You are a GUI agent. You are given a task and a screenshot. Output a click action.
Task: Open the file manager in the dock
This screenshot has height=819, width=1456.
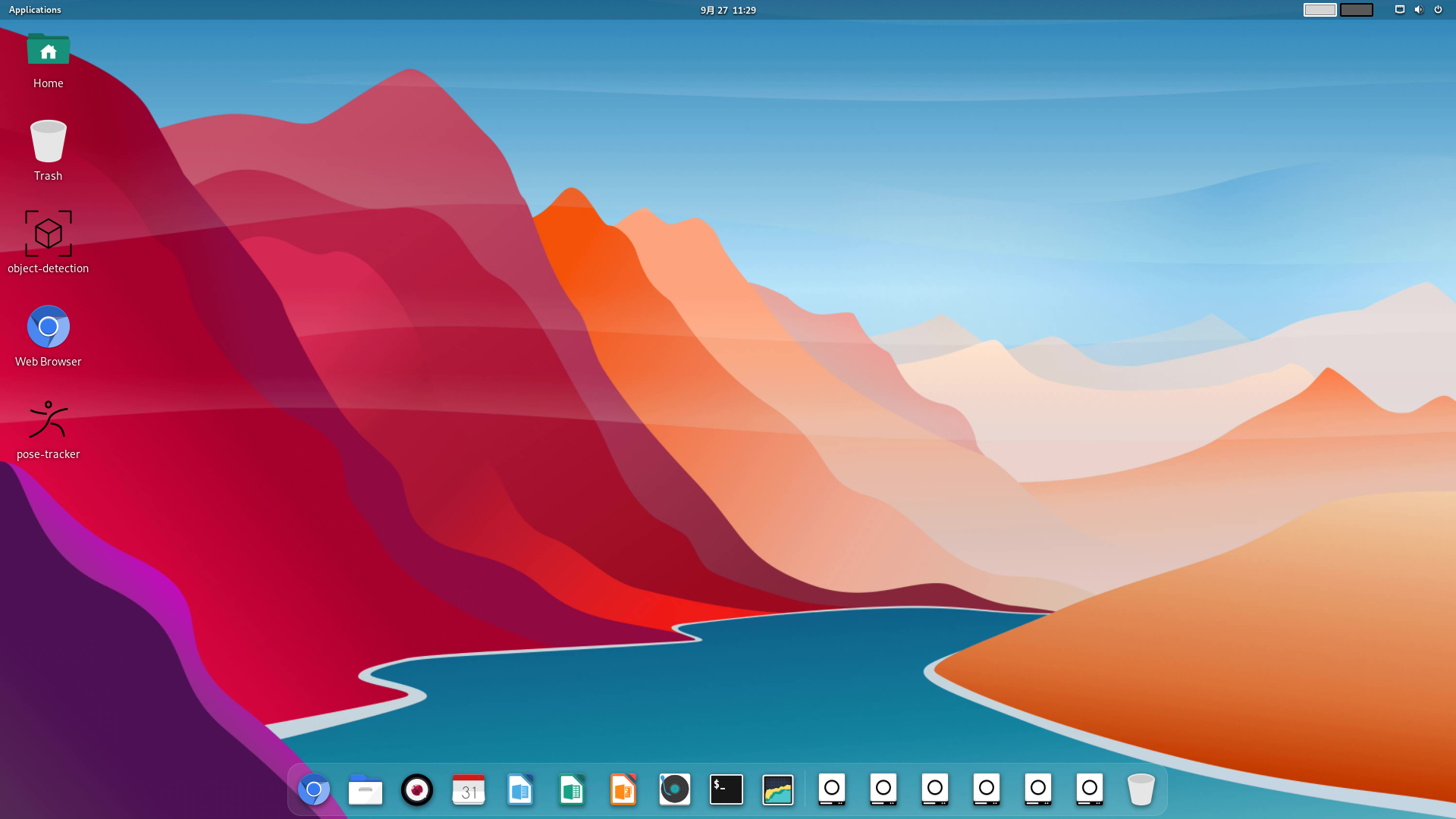click(x=365, y=789)
